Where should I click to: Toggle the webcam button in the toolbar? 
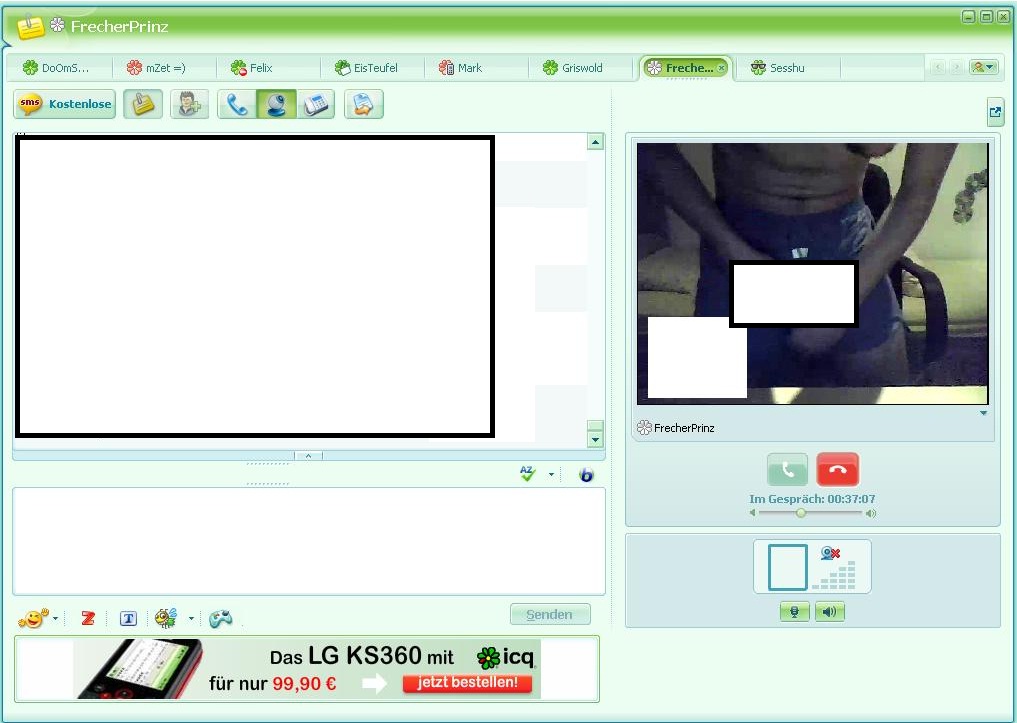(x=276, y=104)
